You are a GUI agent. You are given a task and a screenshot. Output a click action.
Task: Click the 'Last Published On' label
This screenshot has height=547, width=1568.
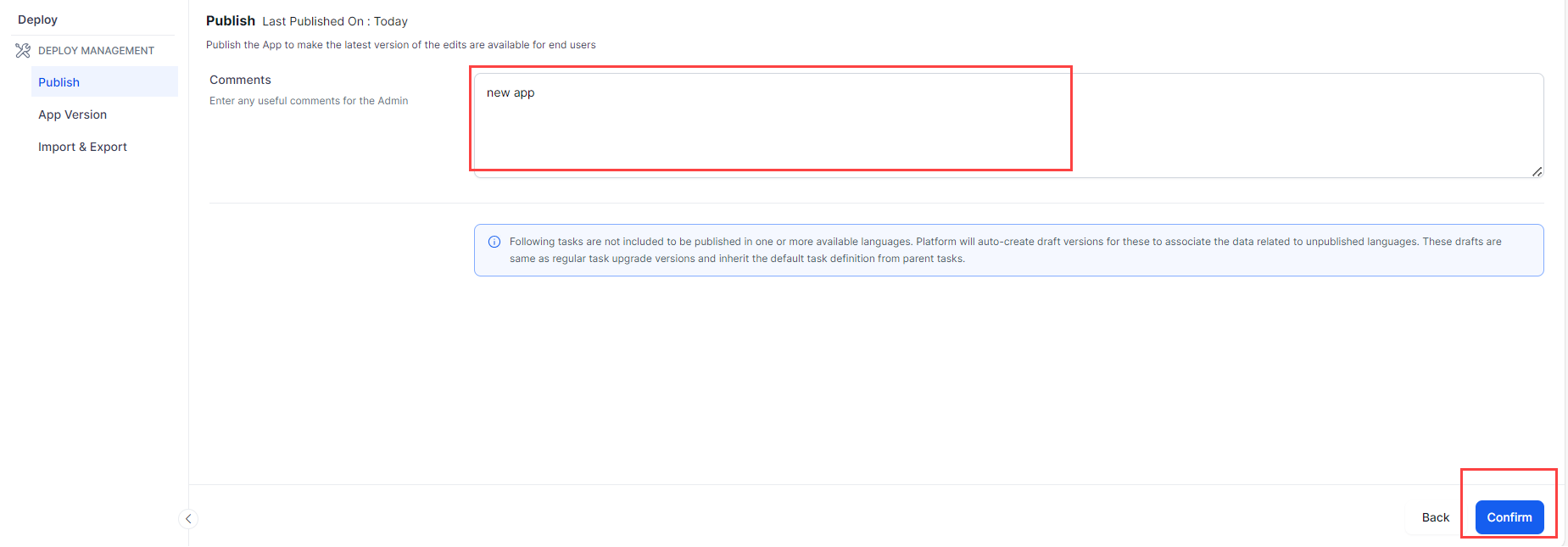(x=315, y=21)
